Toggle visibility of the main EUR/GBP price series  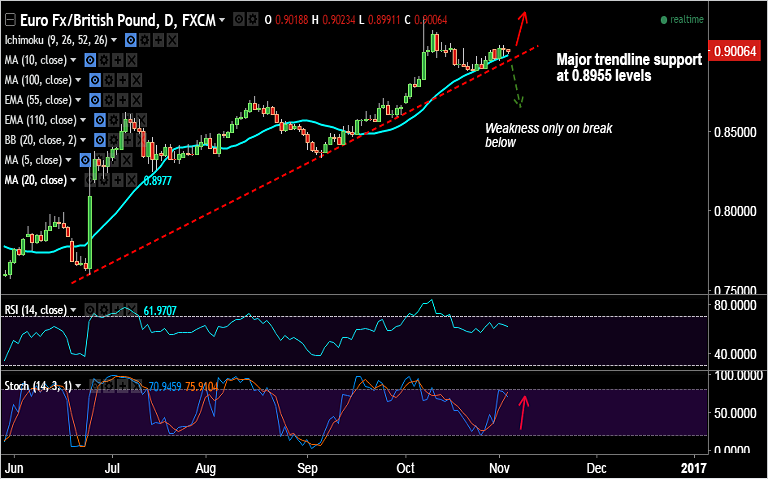(238, 20)
